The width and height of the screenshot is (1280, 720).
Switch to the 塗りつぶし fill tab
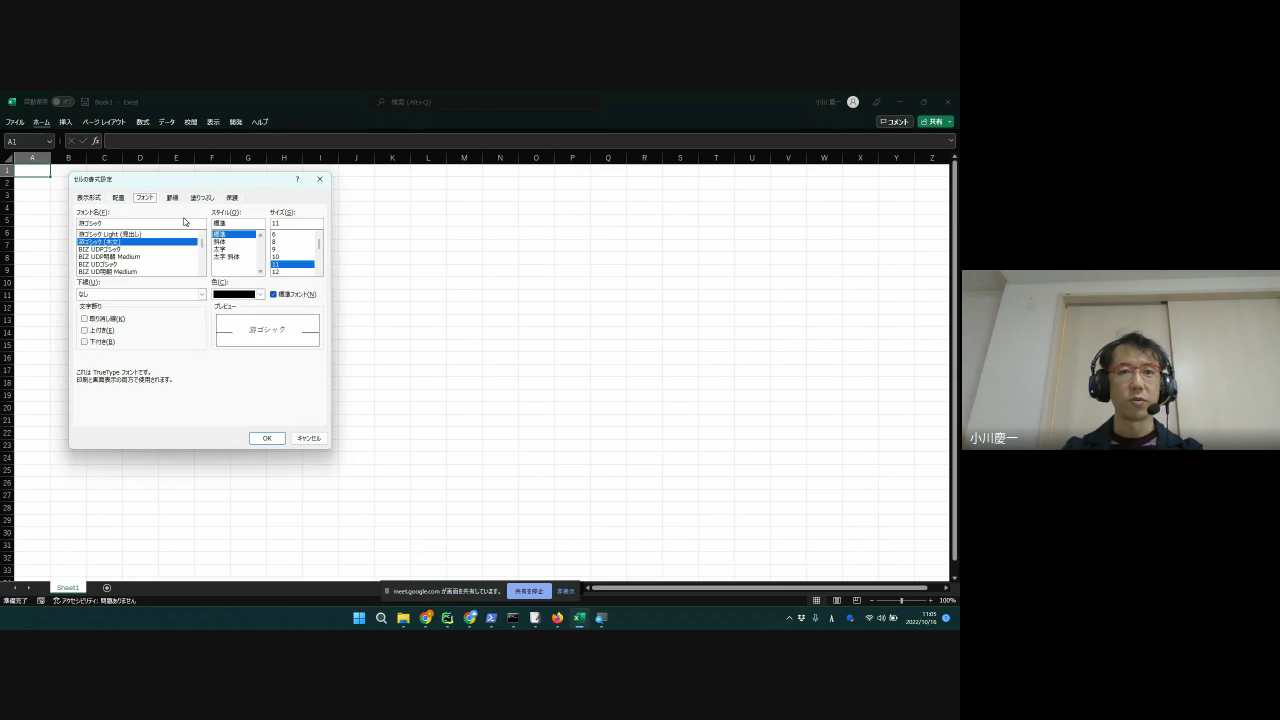pyautogui.click(x=202, y=198)
